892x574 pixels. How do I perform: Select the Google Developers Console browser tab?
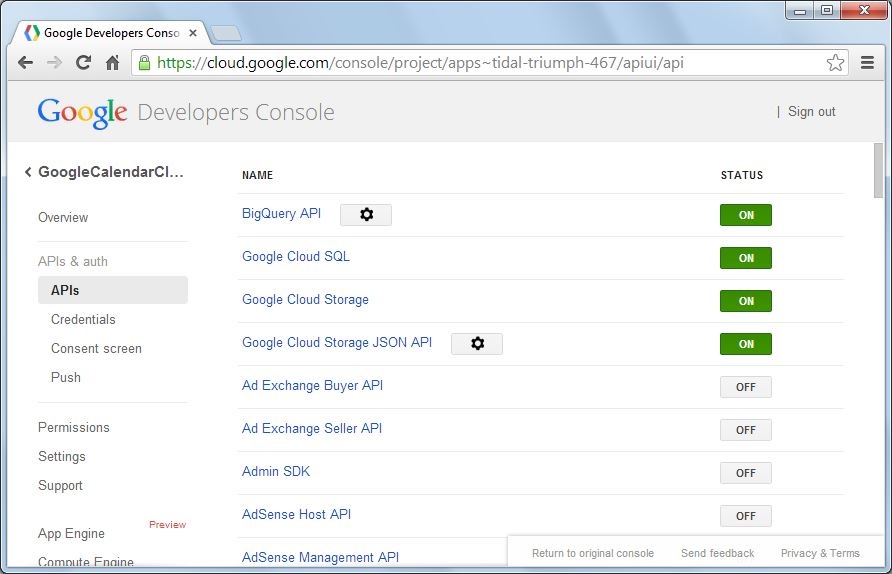point(111,33)
